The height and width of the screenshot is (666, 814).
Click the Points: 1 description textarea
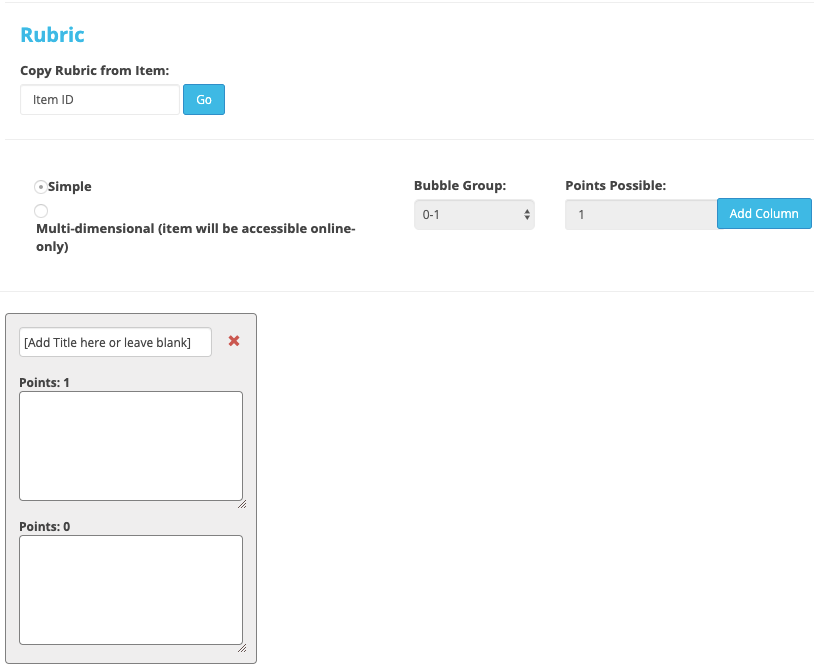[131, 446]
